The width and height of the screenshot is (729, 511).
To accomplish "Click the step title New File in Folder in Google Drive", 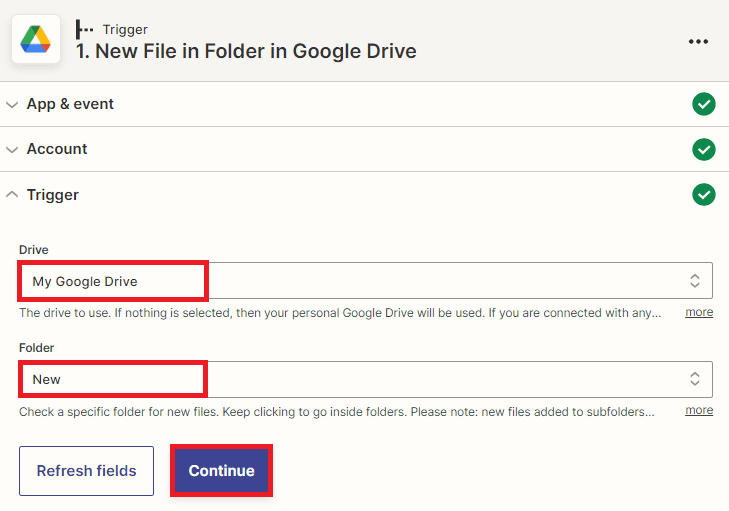I will 246,51.
